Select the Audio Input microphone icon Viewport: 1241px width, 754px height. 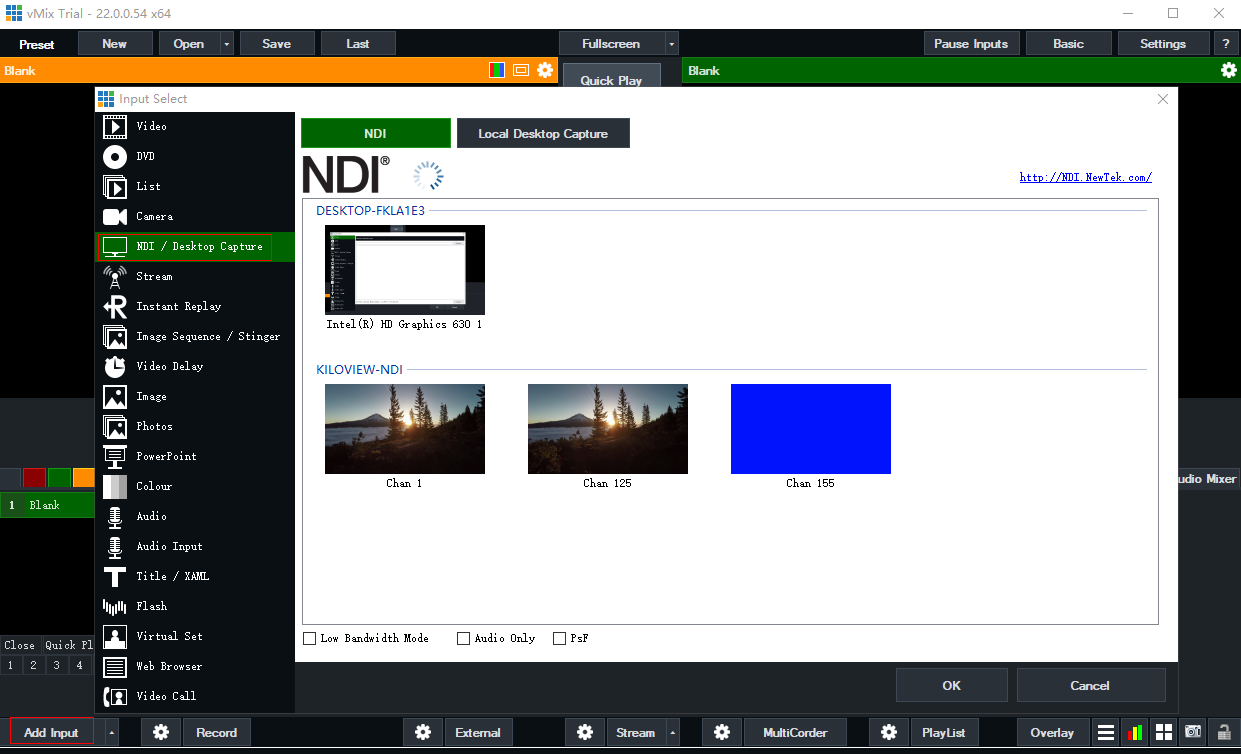point(115,547)
